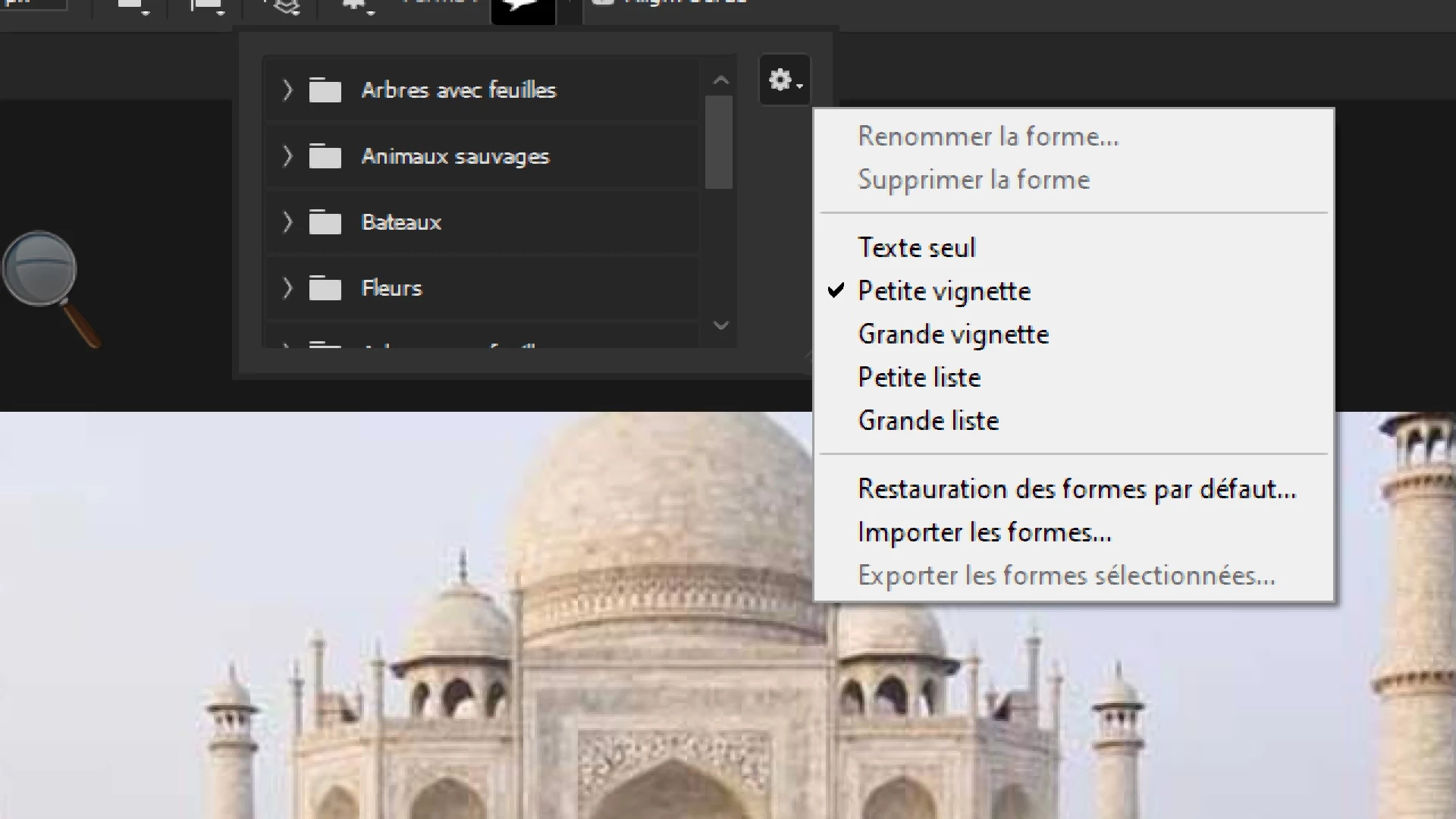
Task: Switch view to Grande vignette
Action: (952, 334)
